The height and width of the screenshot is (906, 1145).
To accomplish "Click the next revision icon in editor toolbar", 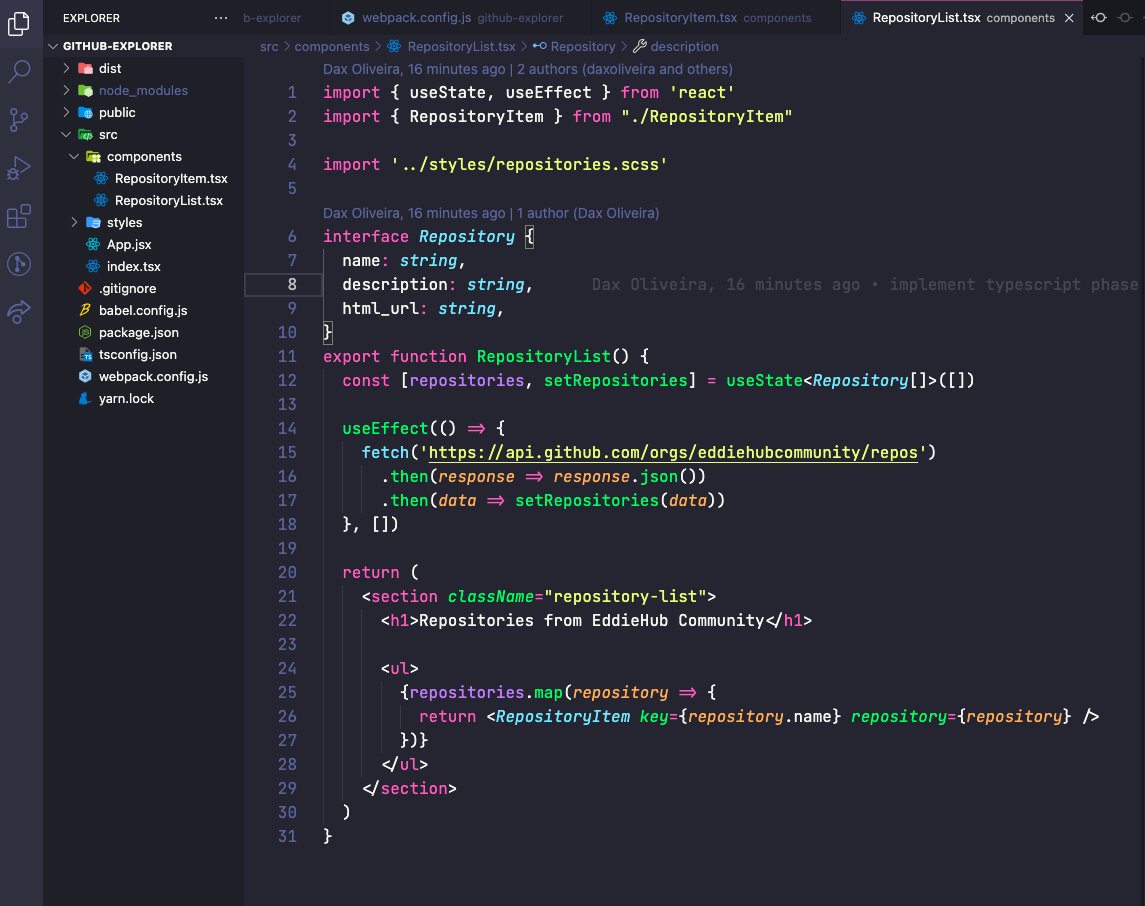I will click(x=1125, y=18).
